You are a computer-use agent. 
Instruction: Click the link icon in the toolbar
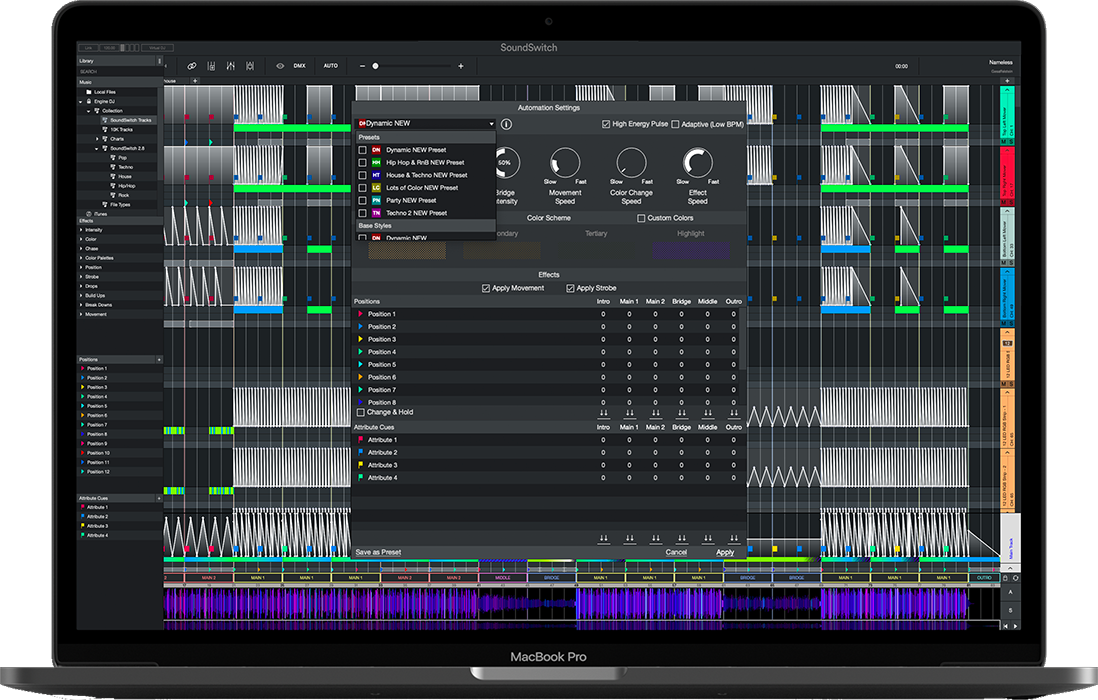192,66
